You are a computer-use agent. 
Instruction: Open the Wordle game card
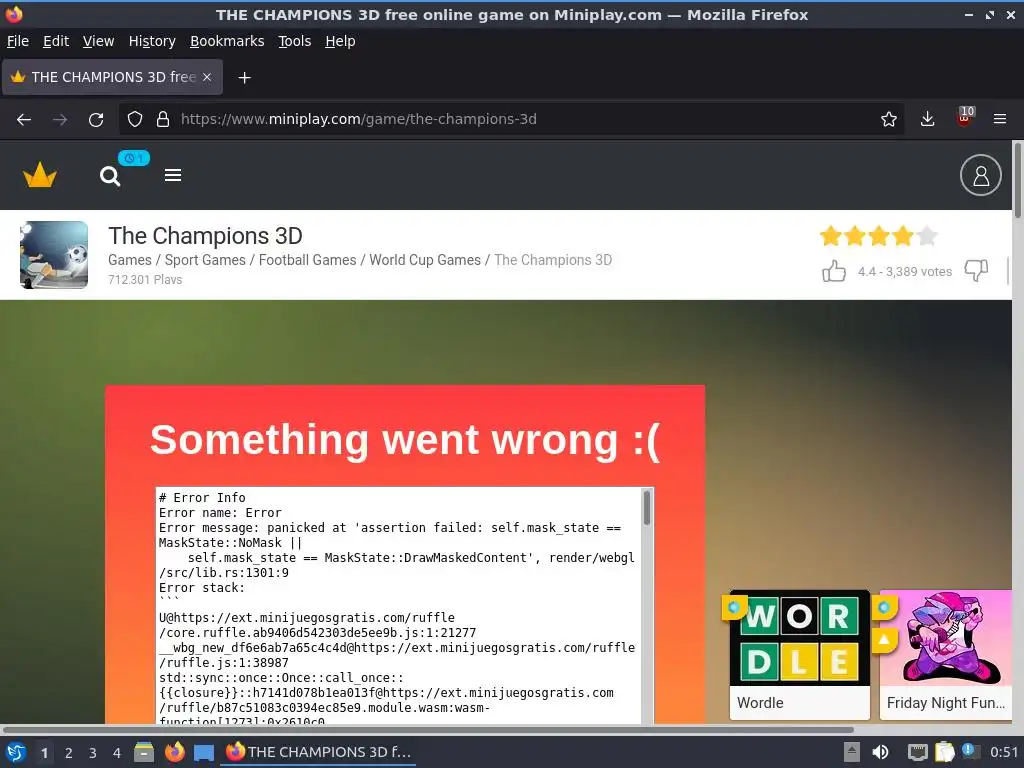pos(799,654)
